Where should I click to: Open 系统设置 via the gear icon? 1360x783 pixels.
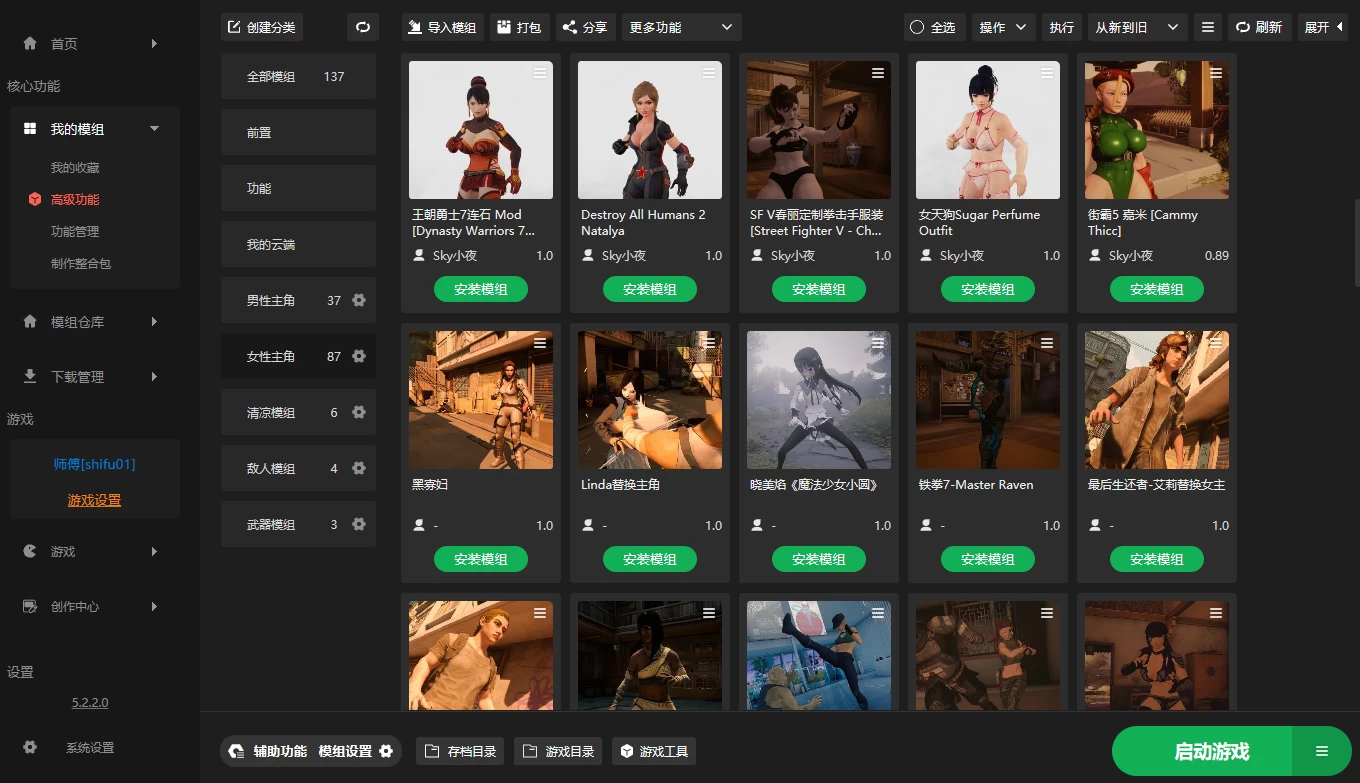tap(29, 747)
